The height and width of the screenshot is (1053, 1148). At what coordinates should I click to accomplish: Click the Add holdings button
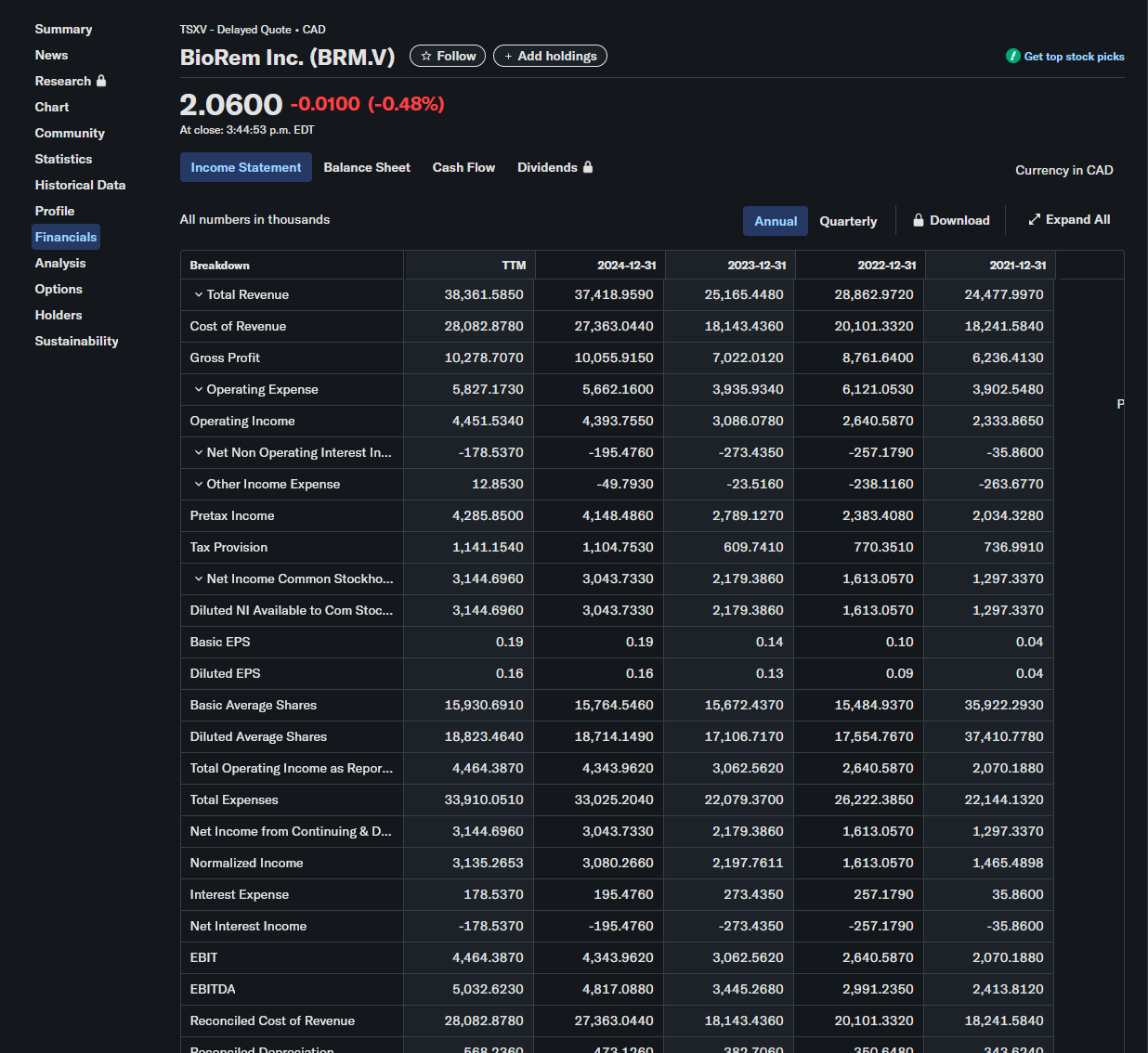click(550, 57)
